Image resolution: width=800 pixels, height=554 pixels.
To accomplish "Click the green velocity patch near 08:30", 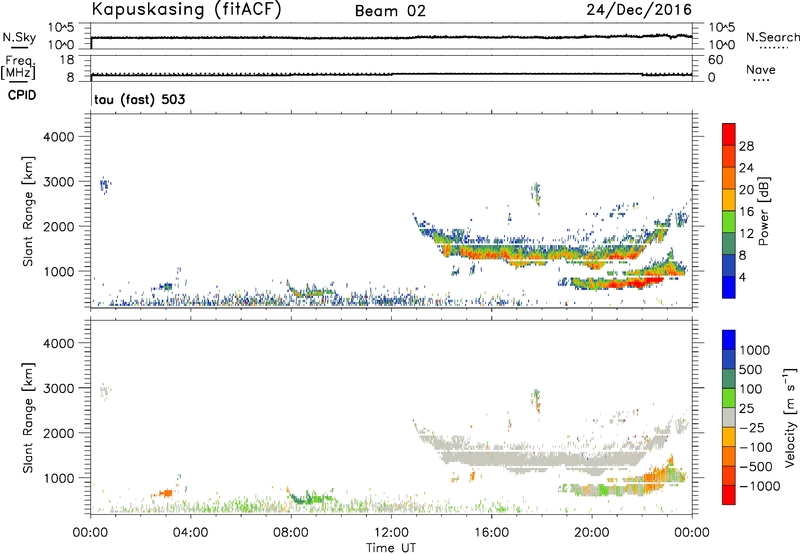I will (x=310, y=498).
